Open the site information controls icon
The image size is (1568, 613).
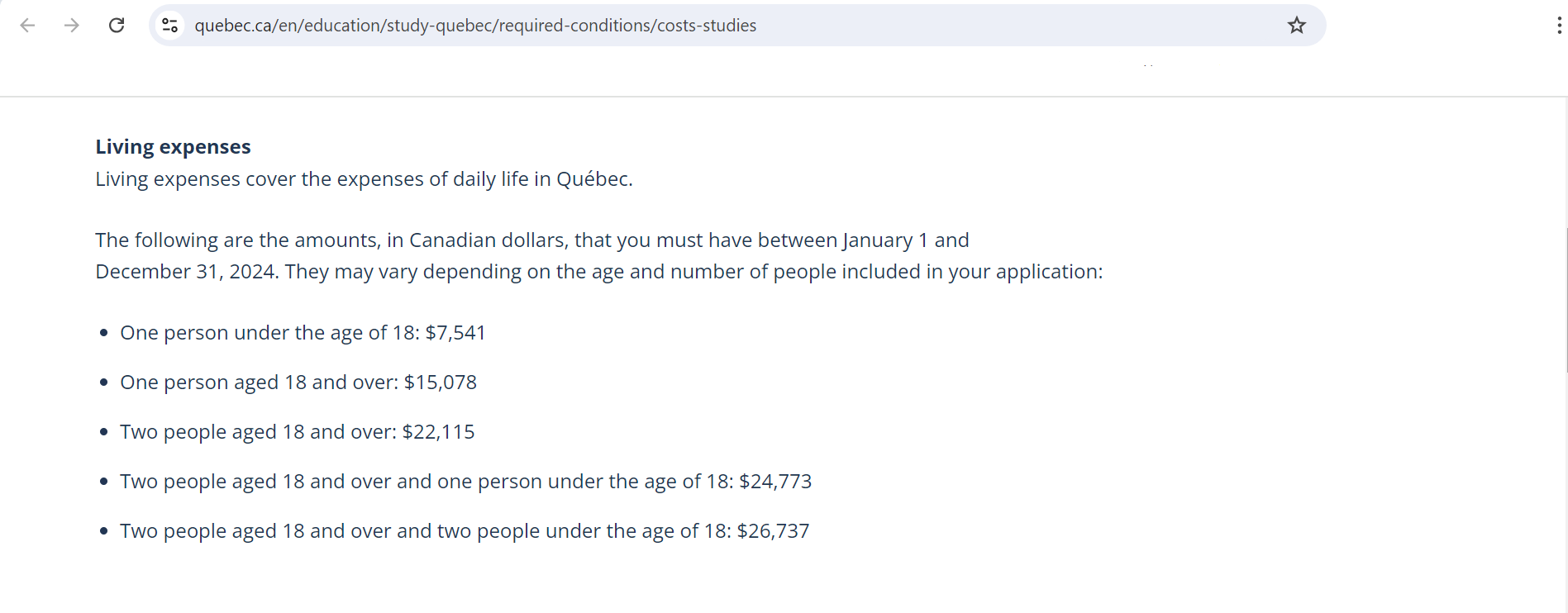[170, 25]
